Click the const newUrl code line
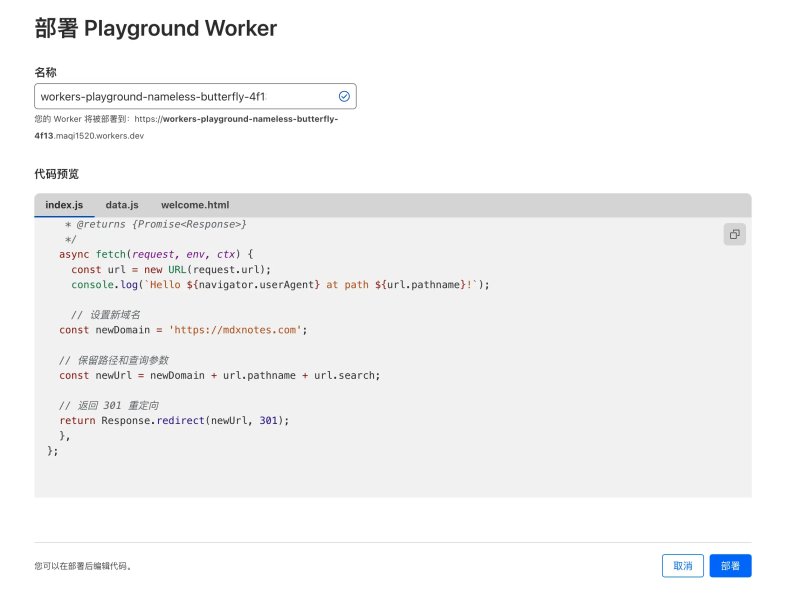The height and width of the screenshot is (612, 800). 219,375
